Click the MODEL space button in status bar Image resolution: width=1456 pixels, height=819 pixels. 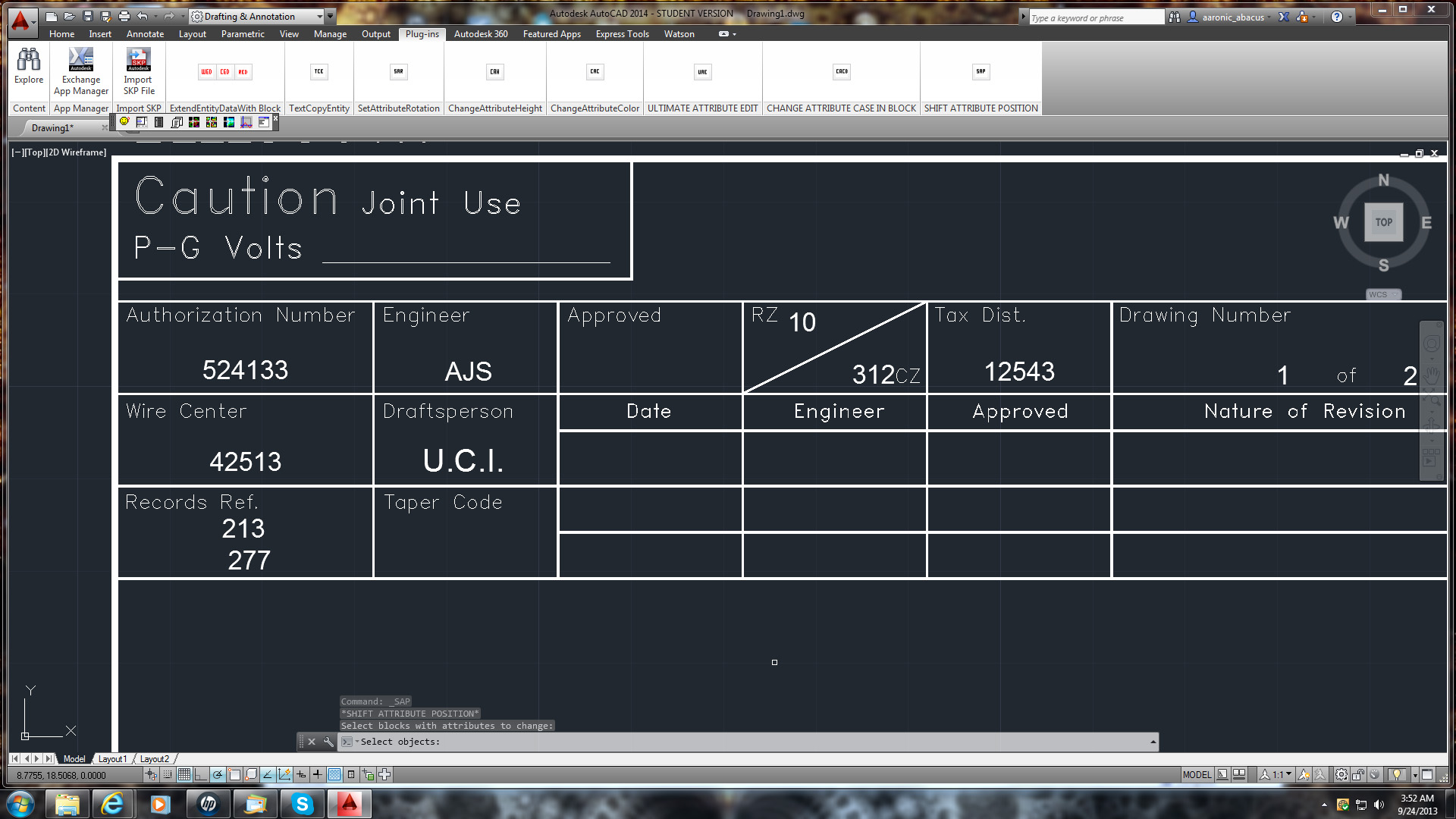(1197, 774)
